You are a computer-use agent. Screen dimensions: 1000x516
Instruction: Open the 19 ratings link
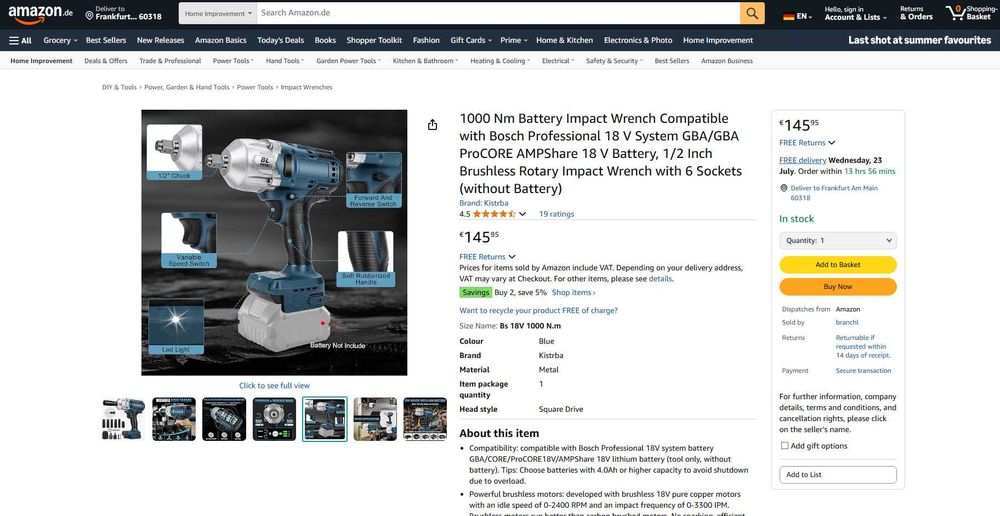(556, 214)
